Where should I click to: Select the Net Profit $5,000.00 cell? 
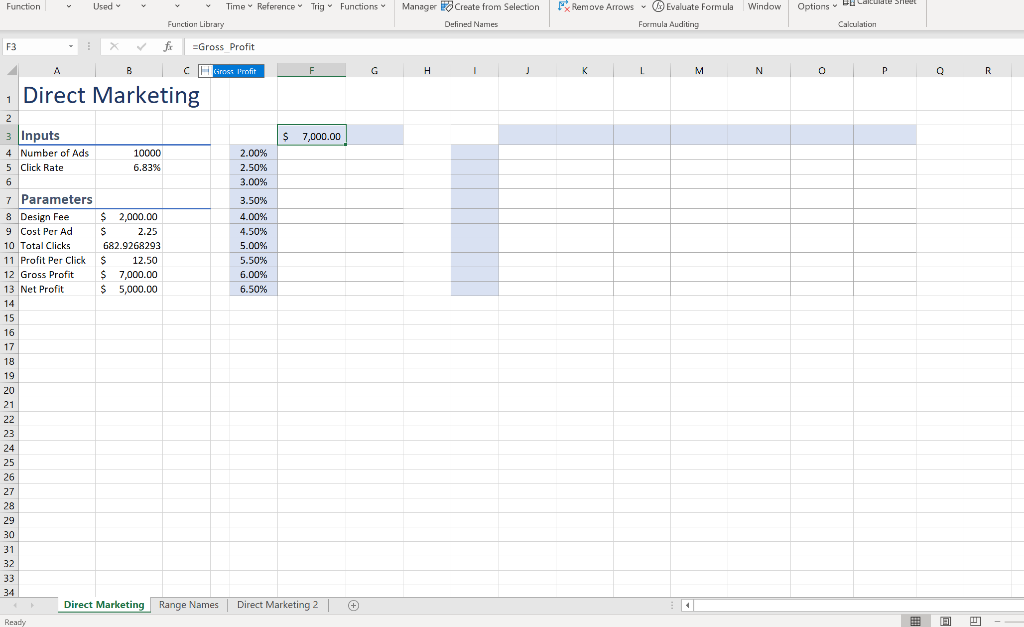pyautogui.click(x=129, y=289)
